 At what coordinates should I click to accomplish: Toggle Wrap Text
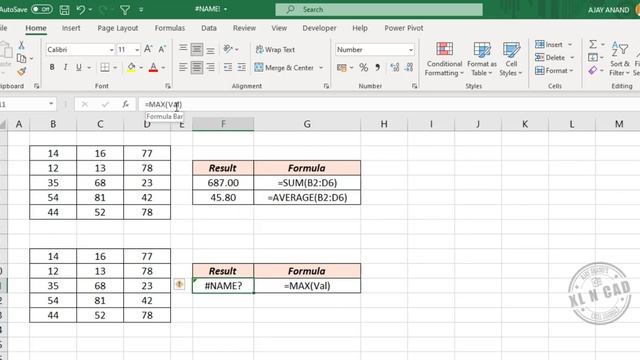275,49
